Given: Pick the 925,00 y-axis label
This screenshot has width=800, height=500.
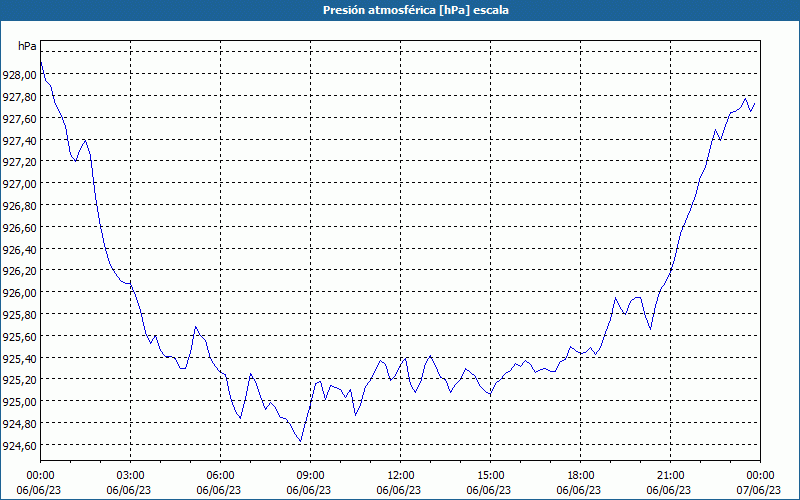Looking at the screenshot, I should 19,403.
